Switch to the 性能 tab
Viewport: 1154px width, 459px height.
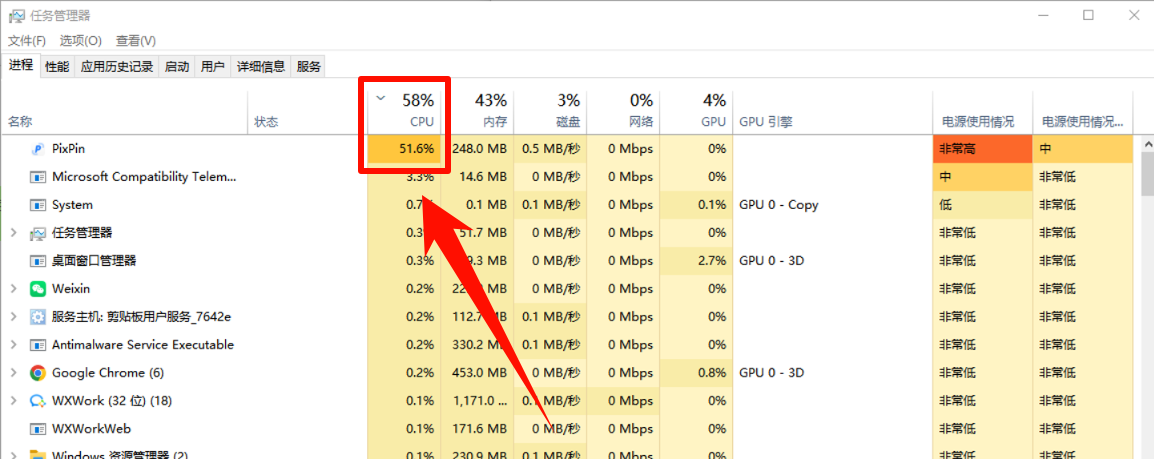pyautogui.click(x=57, y=66)
